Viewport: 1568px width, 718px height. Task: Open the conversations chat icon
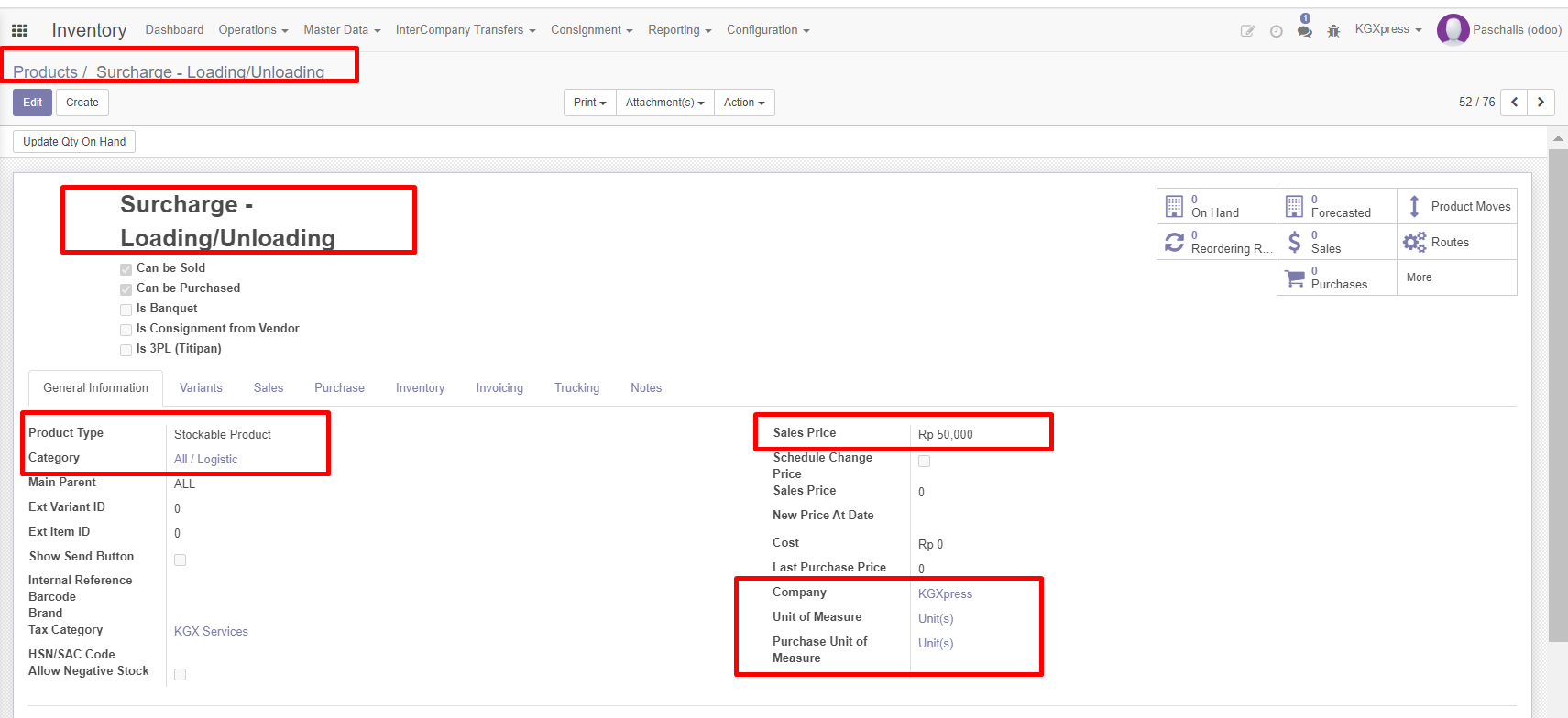(1304, 31)
